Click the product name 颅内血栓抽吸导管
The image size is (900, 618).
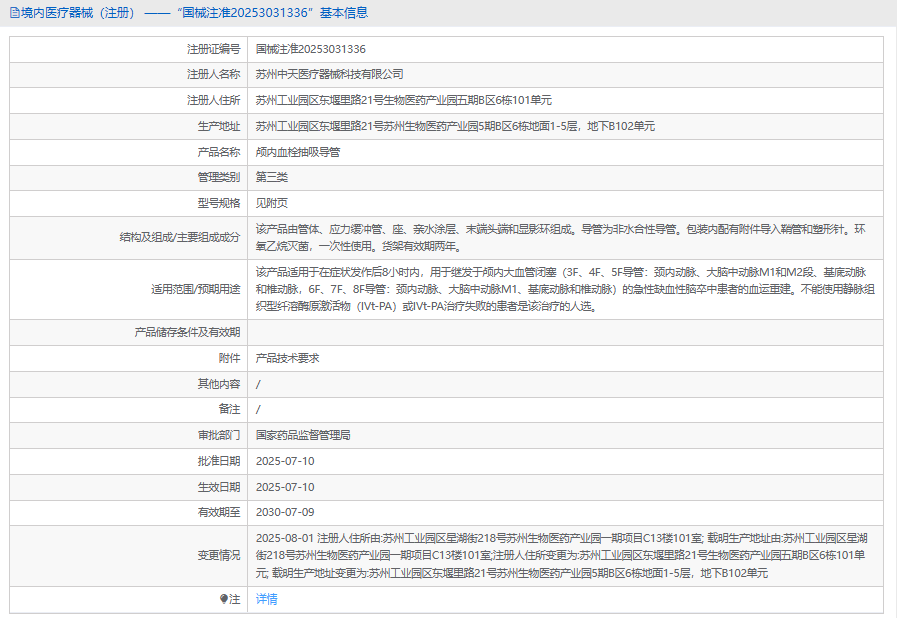pyautogui.click(x=298, y=152)
